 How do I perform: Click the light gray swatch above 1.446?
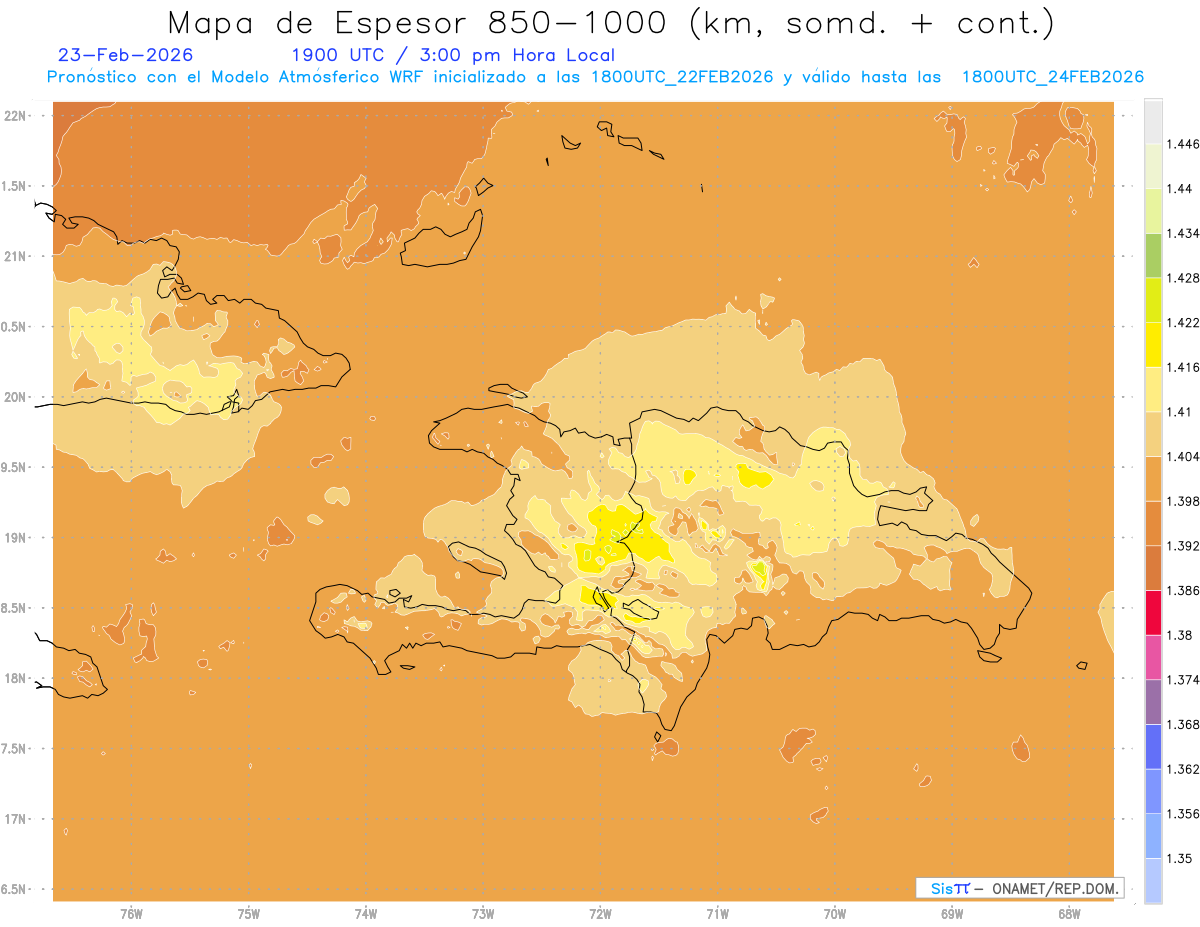click(1153, 121)
